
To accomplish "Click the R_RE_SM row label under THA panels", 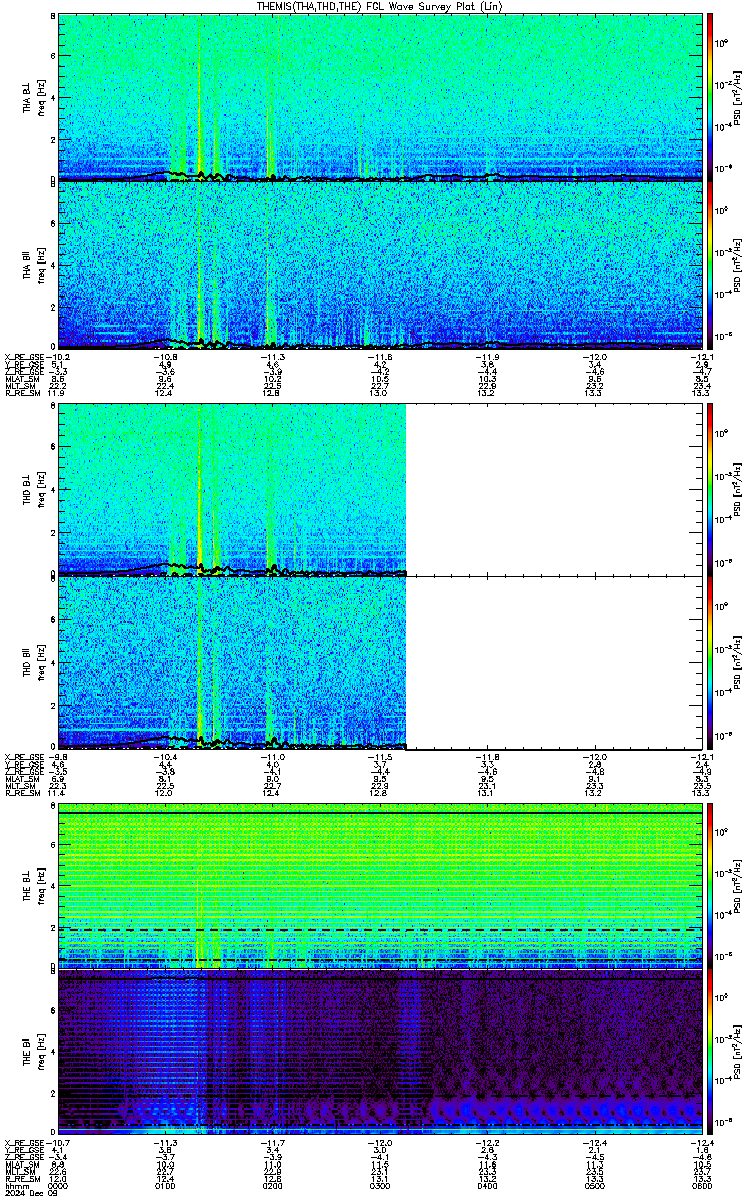I will (21, 394).
